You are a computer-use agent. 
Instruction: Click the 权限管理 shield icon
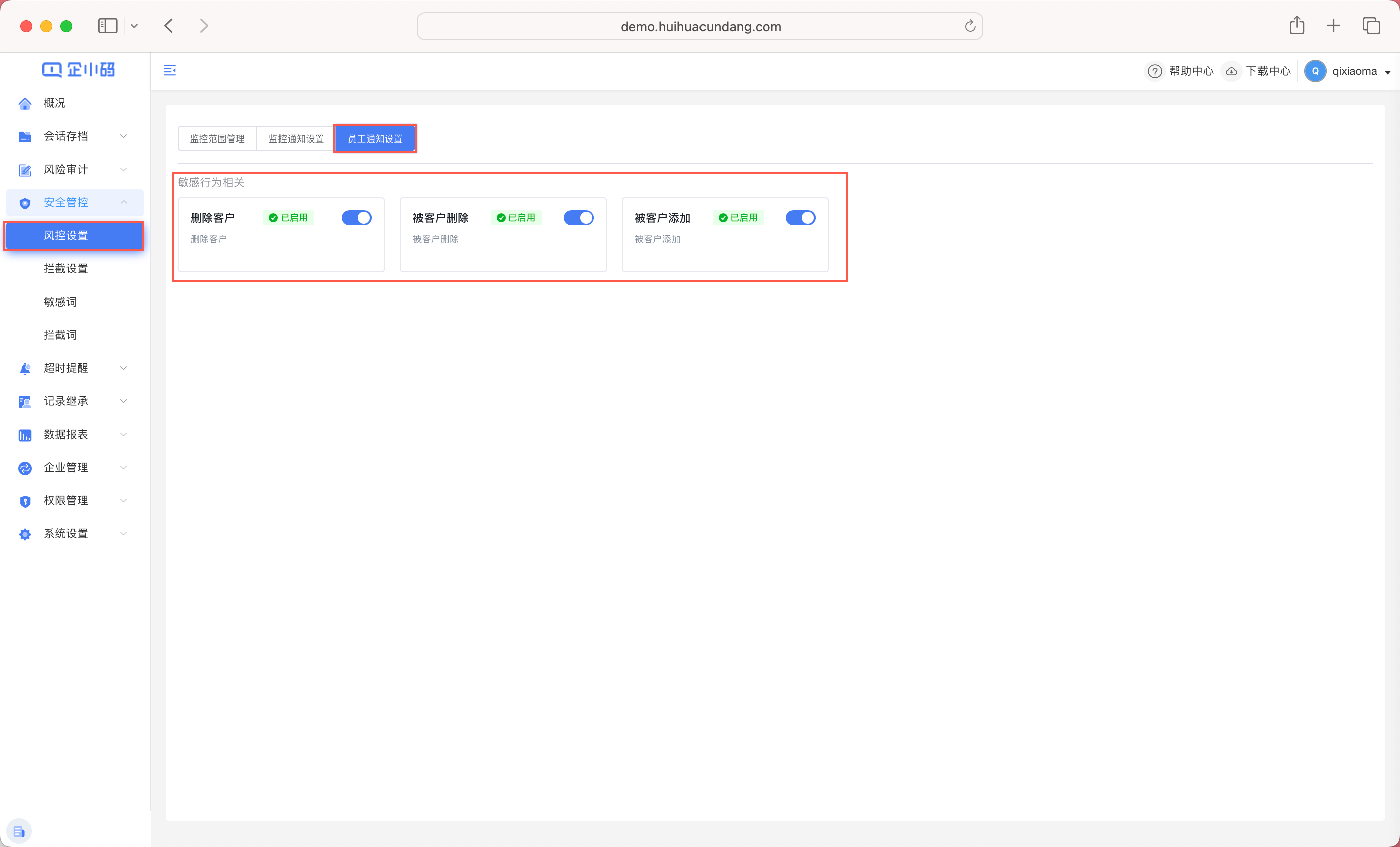(x=25, y=501)
